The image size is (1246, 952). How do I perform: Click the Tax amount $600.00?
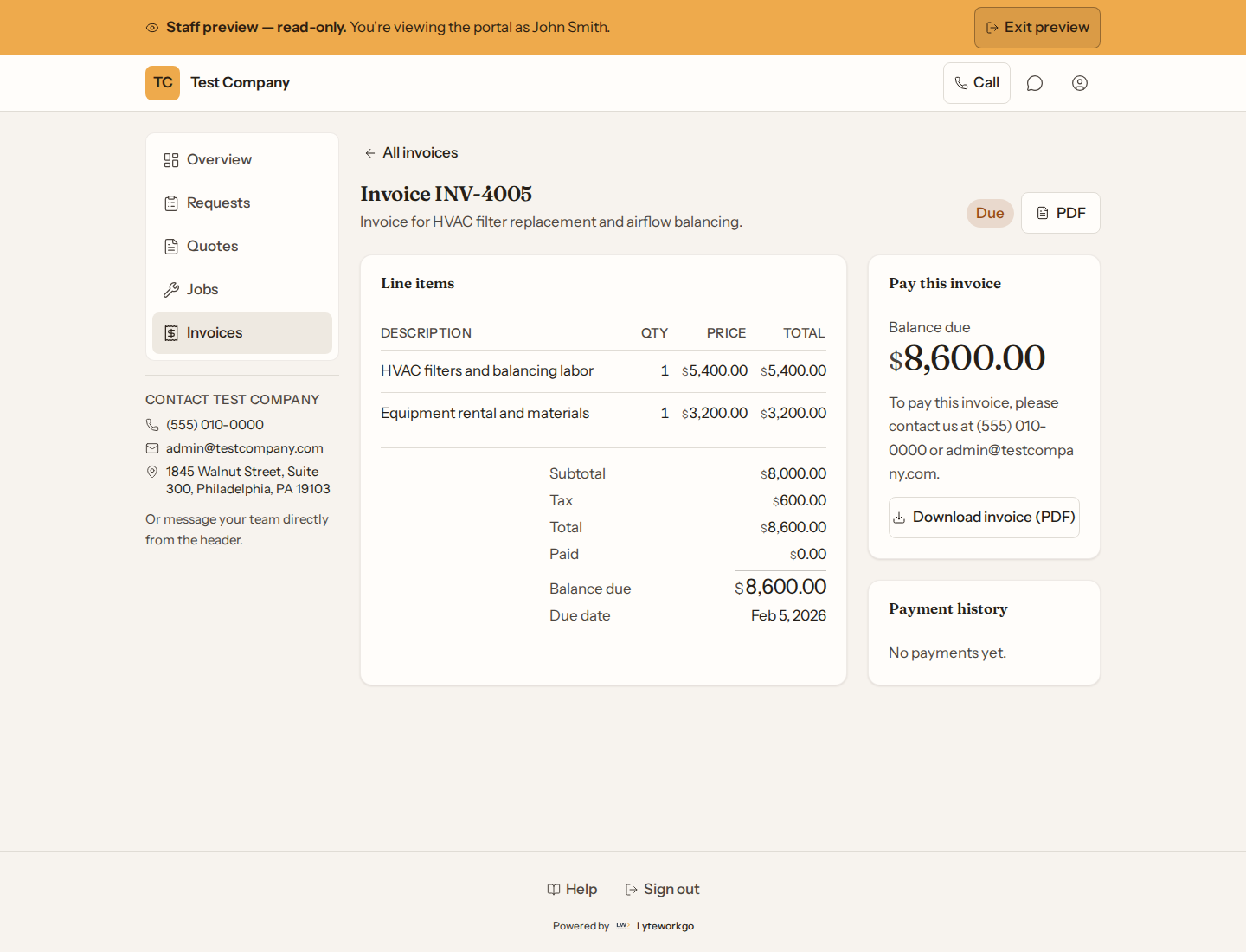(800, 501)
